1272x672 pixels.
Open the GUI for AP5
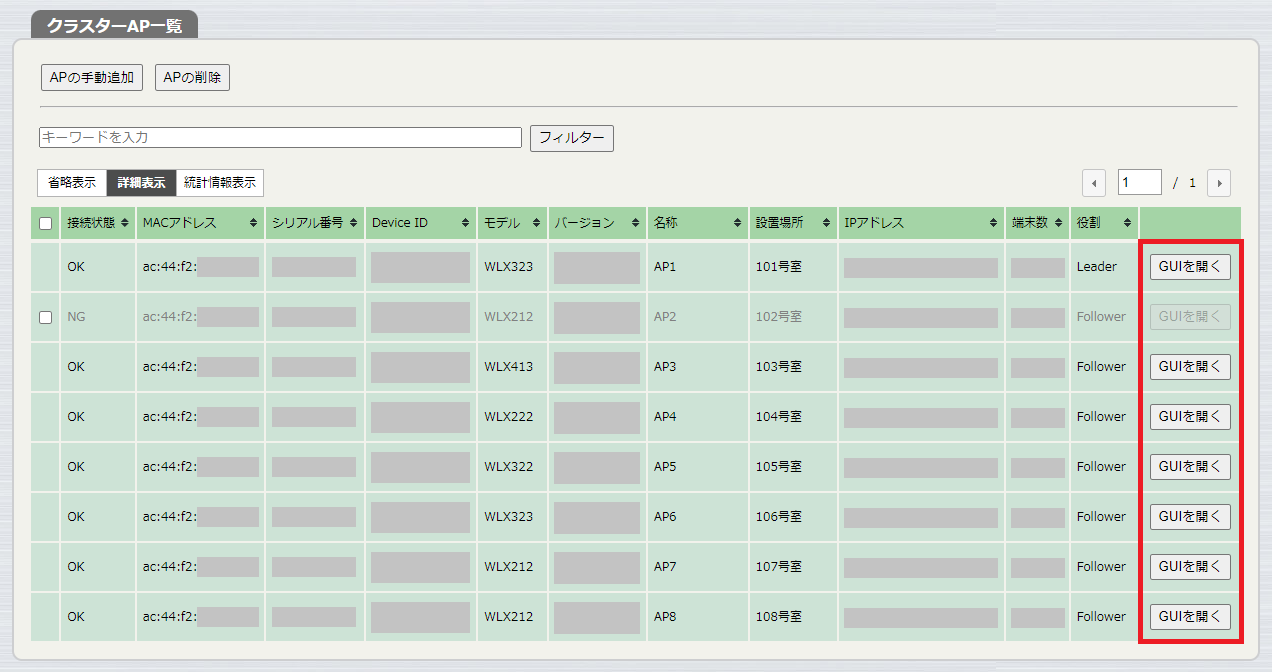click(1189, 466)
